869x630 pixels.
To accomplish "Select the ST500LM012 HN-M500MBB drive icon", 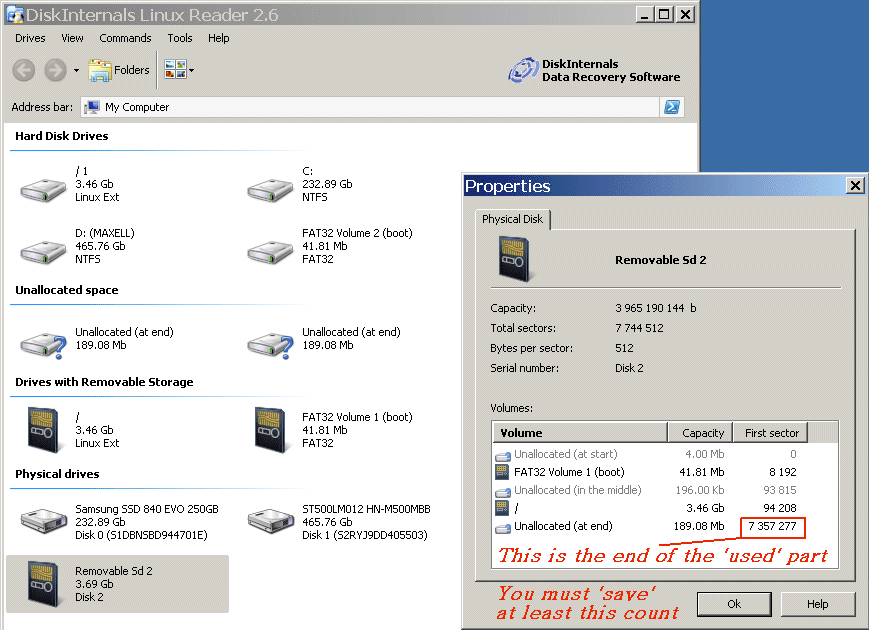I will (270, 521).
